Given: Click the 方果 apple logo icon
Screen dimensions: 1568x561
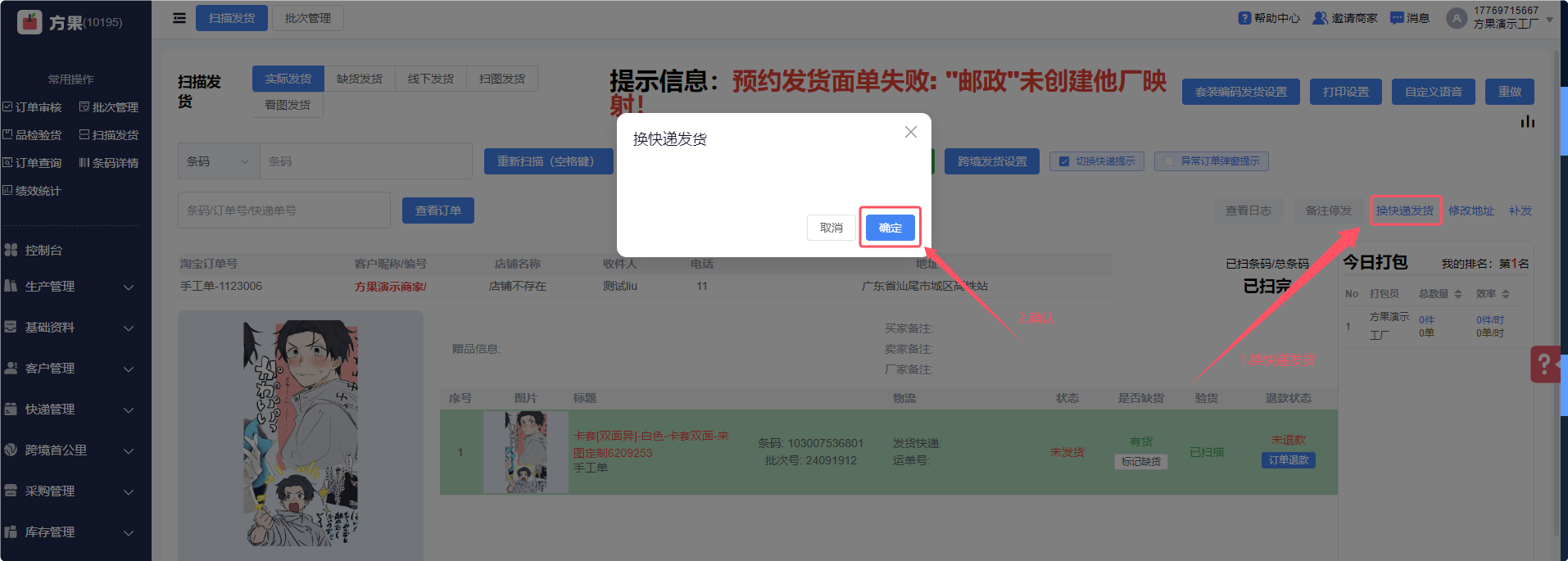Looking at the screenshot, I should coord(29,22).
